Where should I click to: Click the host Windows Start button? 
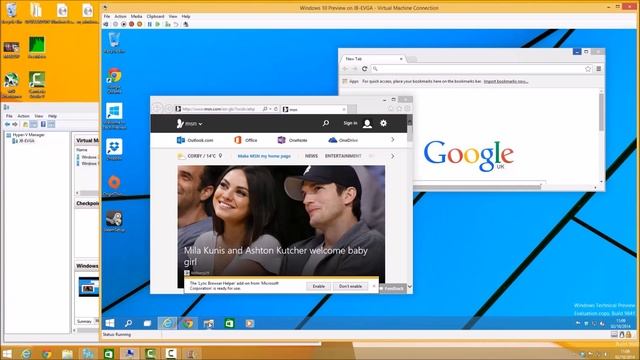pyautogui.click(x=7, y=353)
